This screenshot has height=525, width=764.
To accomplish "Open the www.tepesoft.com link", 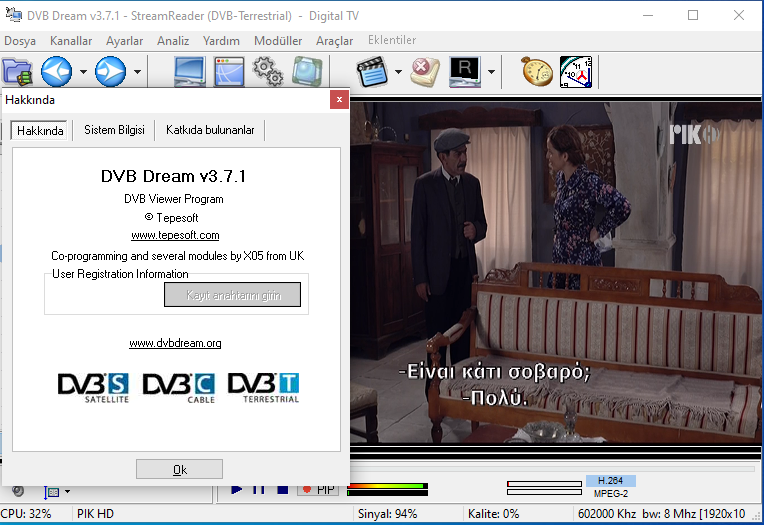I will (x=175, y=235).
